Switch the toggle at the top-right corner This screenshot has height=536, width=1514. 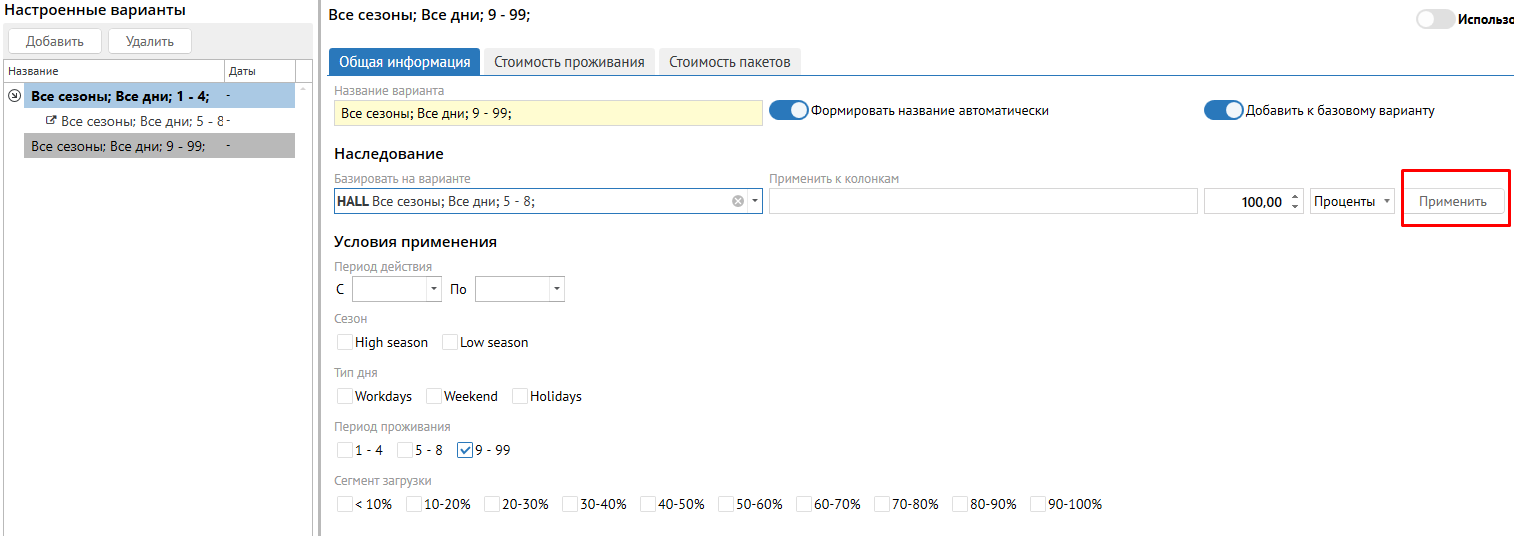(x=1435, y=19)
